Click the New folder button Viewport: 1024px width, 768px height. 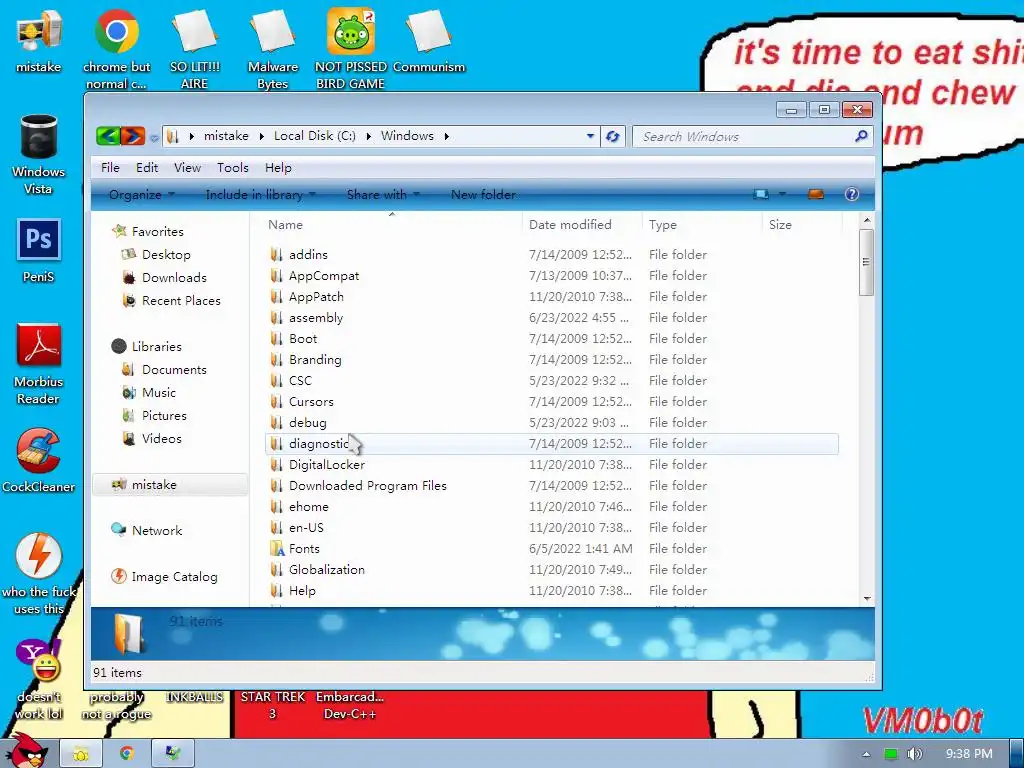(x=483, y=195)
